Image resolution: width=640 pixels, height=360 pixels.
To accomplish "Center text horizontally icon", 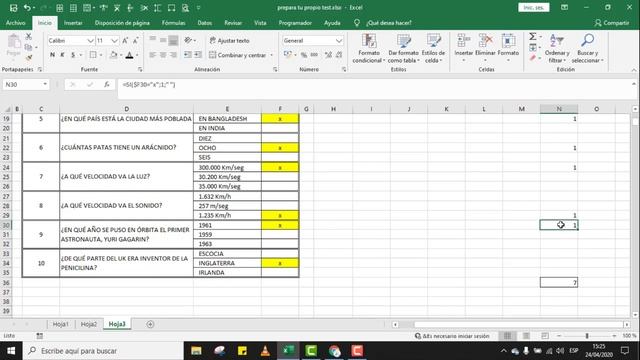I will point(163,55).
